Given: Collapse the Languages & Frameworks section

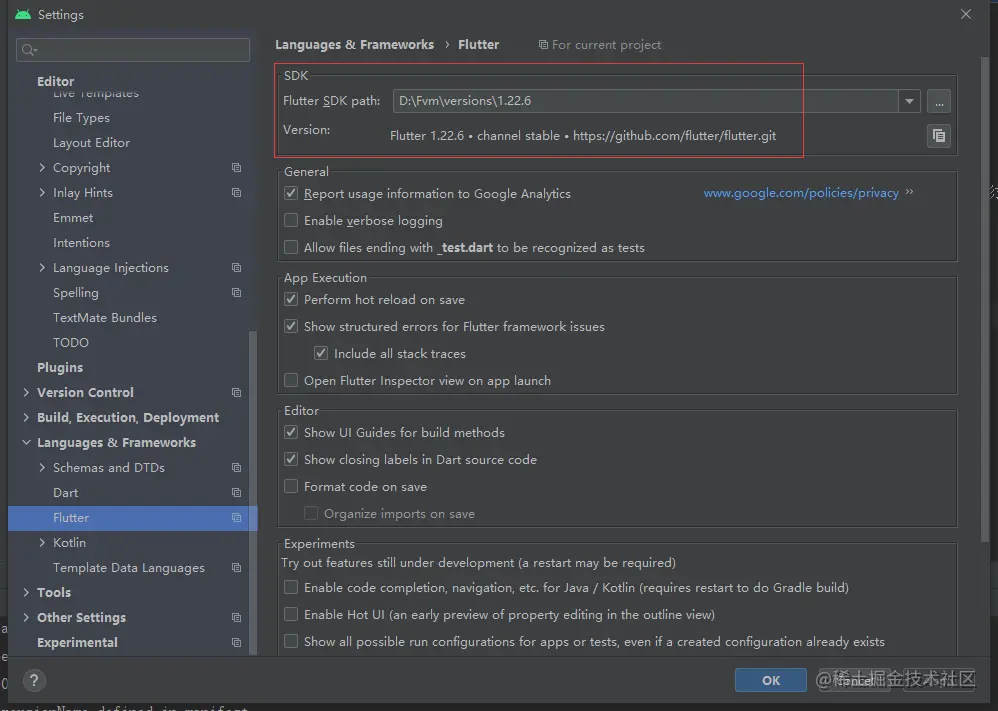Looking at the screenshot, I should point(26,442).
